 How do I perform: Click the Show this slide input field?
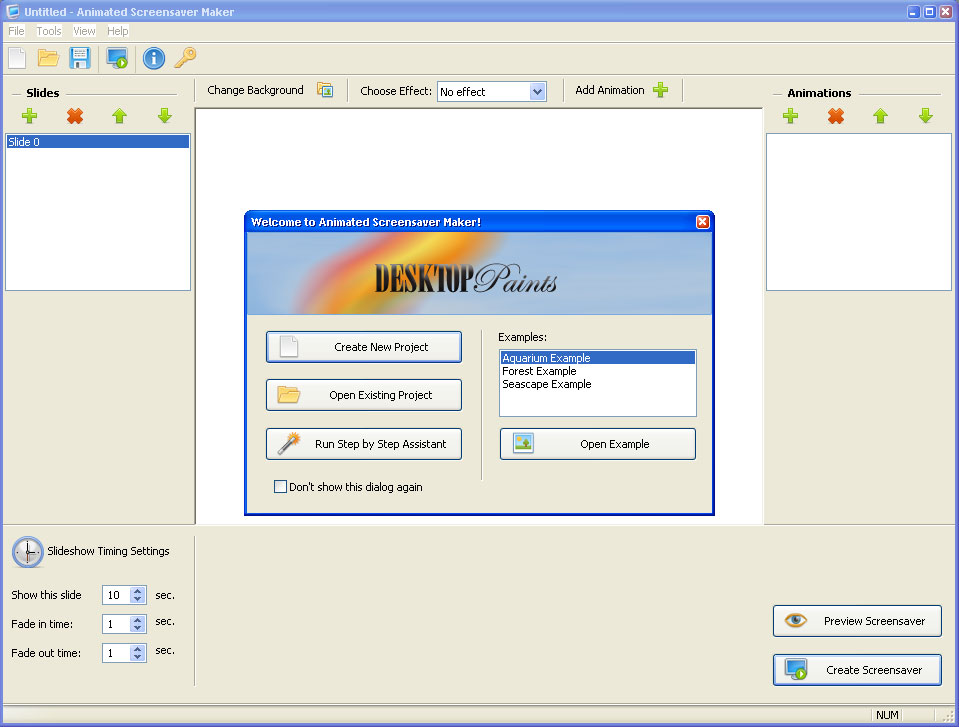click(x=116, y=595)
